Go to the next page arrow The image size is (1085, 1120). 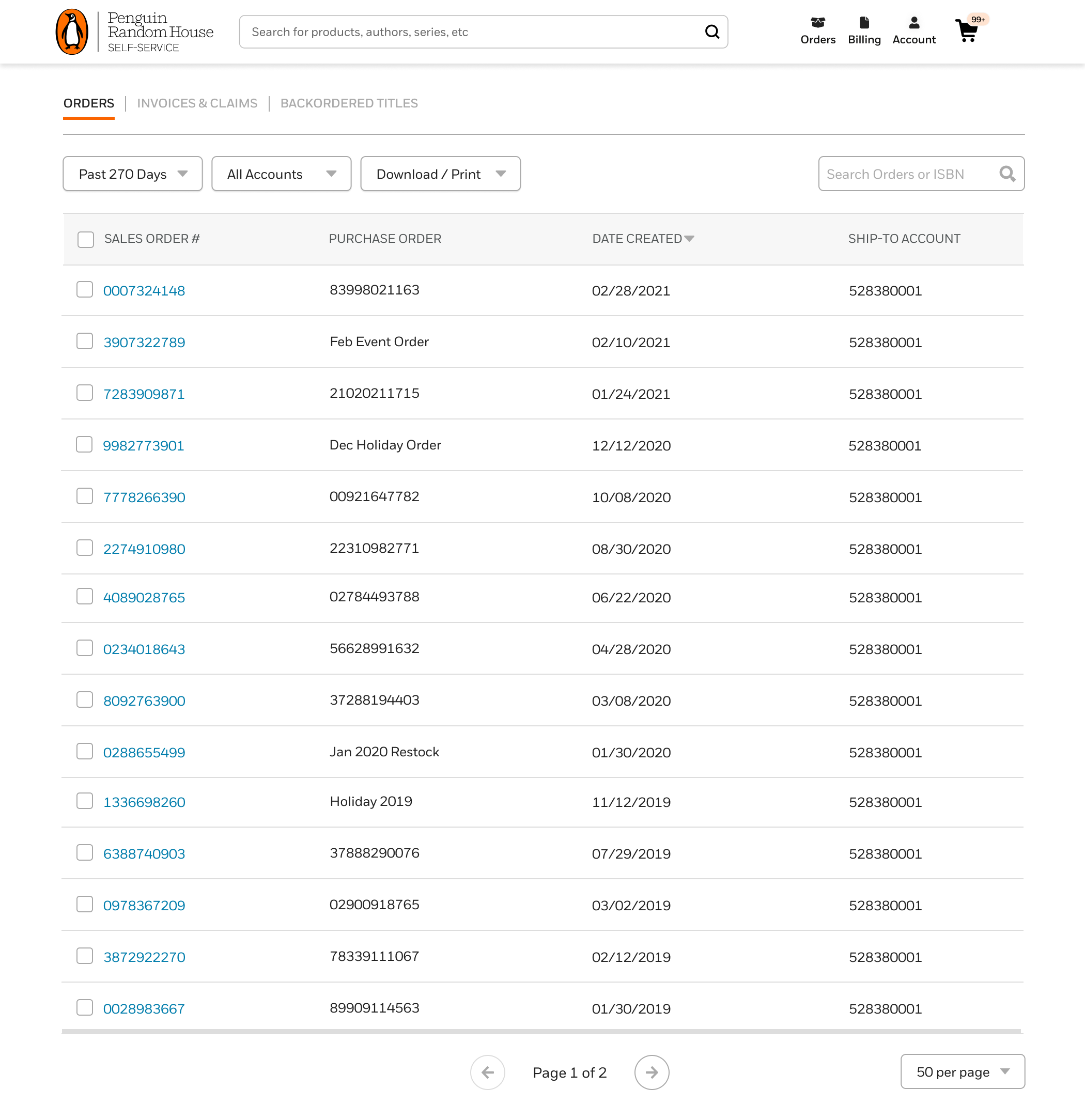652,1072
